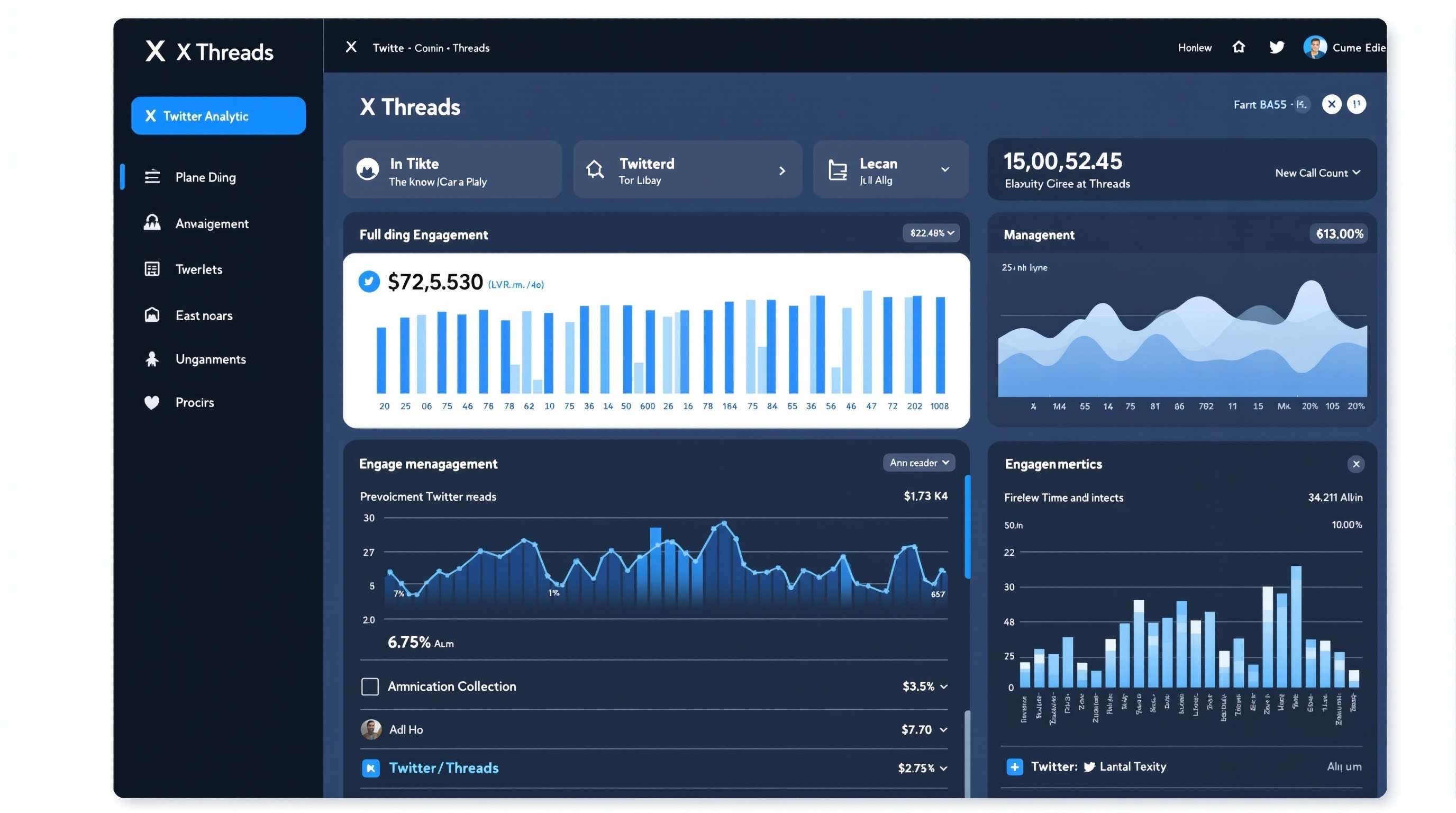Screen dimensions: 1456x813
Task: Click the home icon in top bar
Action: click(x=1238, y=47)
